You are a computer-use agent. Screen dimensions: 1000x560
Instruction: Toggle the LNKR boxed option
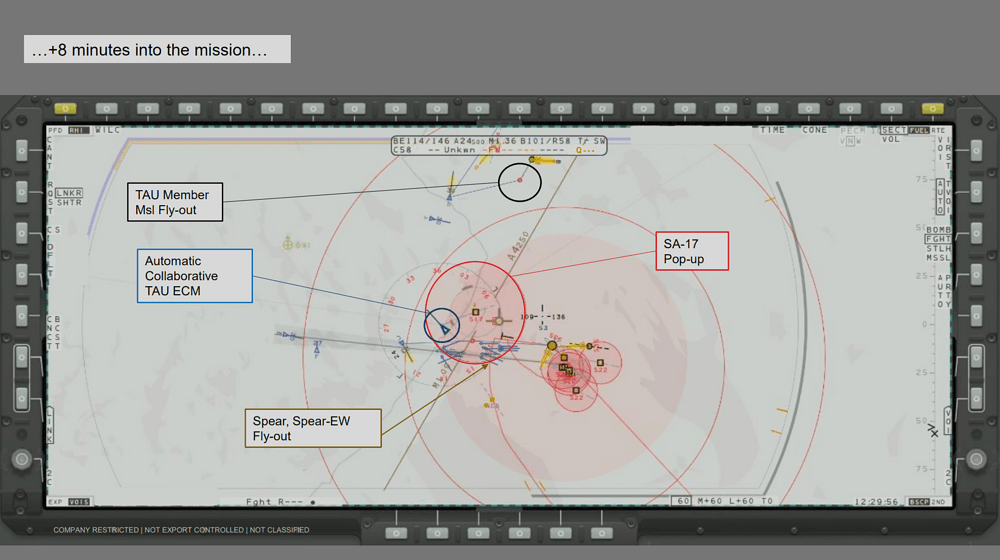[69, 192]
